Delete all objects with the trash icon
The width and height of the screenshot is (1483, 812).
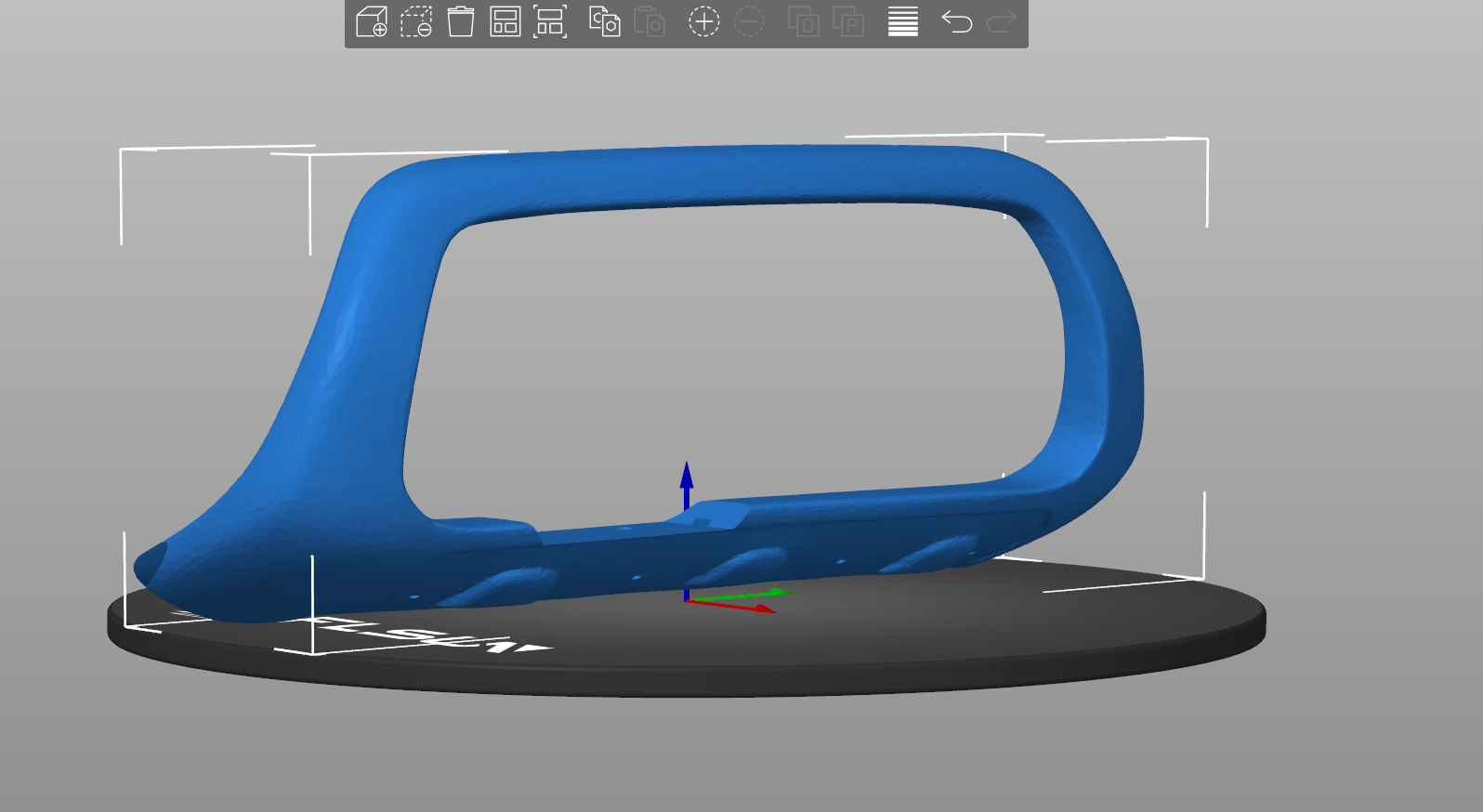click(x=461, y=21)
